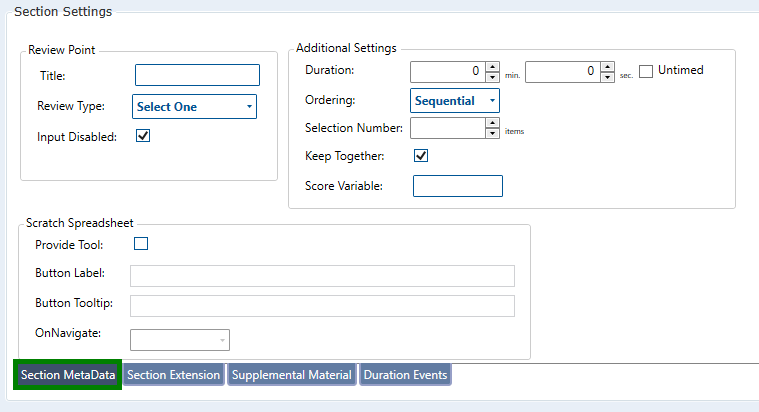Decrease the Duration seconds spinner down arrow
This screenshot has width=759, height=412.
[607, 76]
